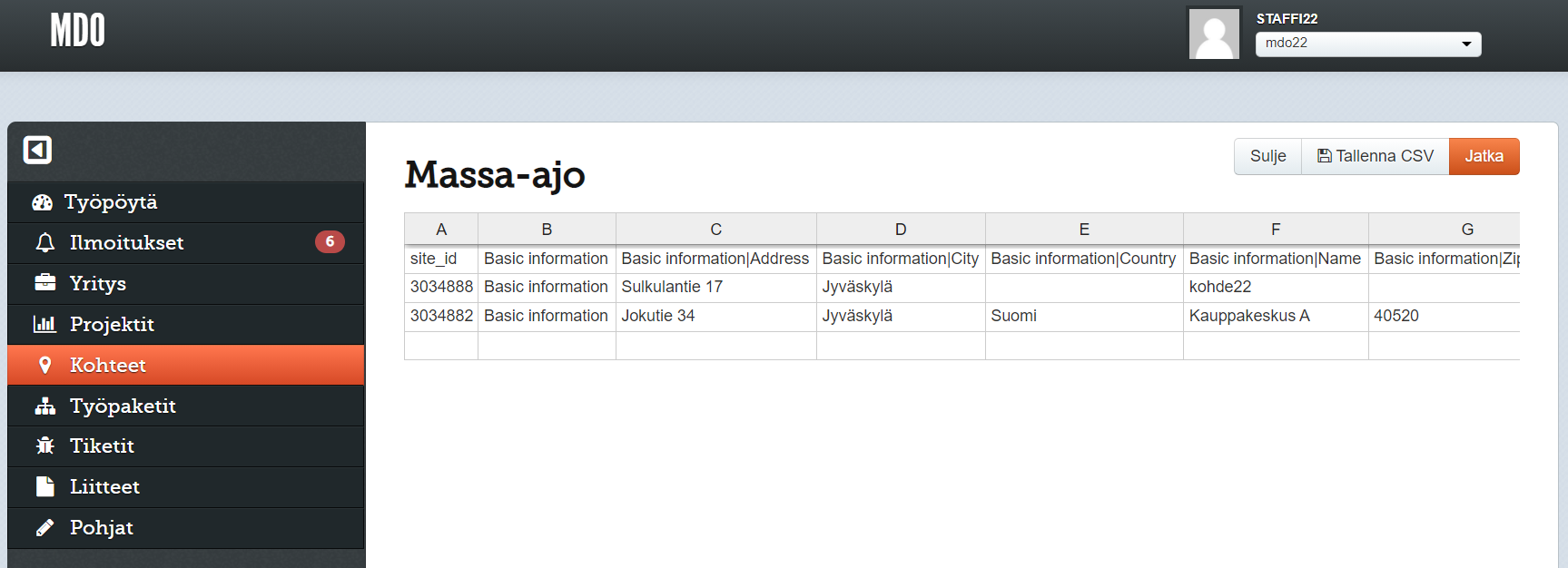Screen dimensions: 1568x568
Task: Collapse sidebar with the arrow icon
Action: click(37, 150)
